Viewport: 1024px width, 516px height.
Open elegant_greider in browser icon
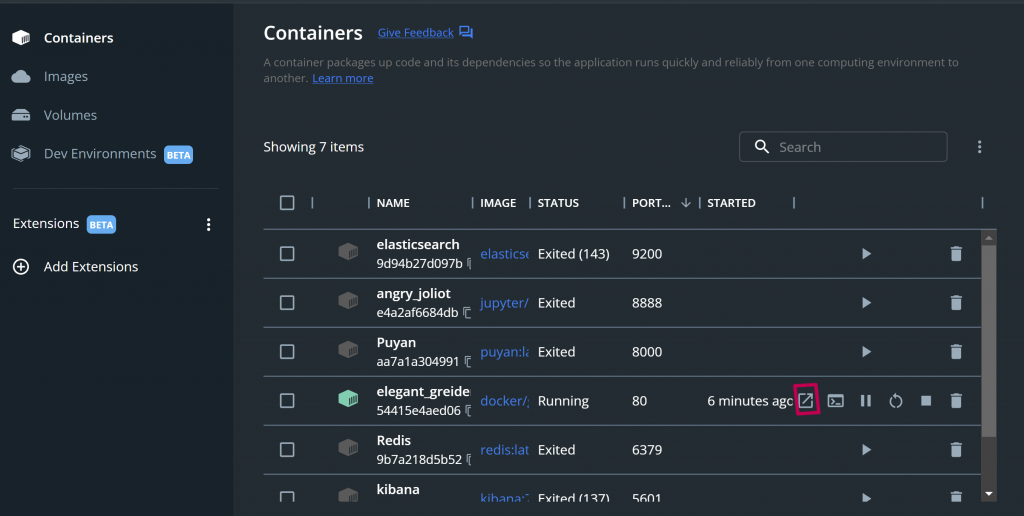pos(806,400)
